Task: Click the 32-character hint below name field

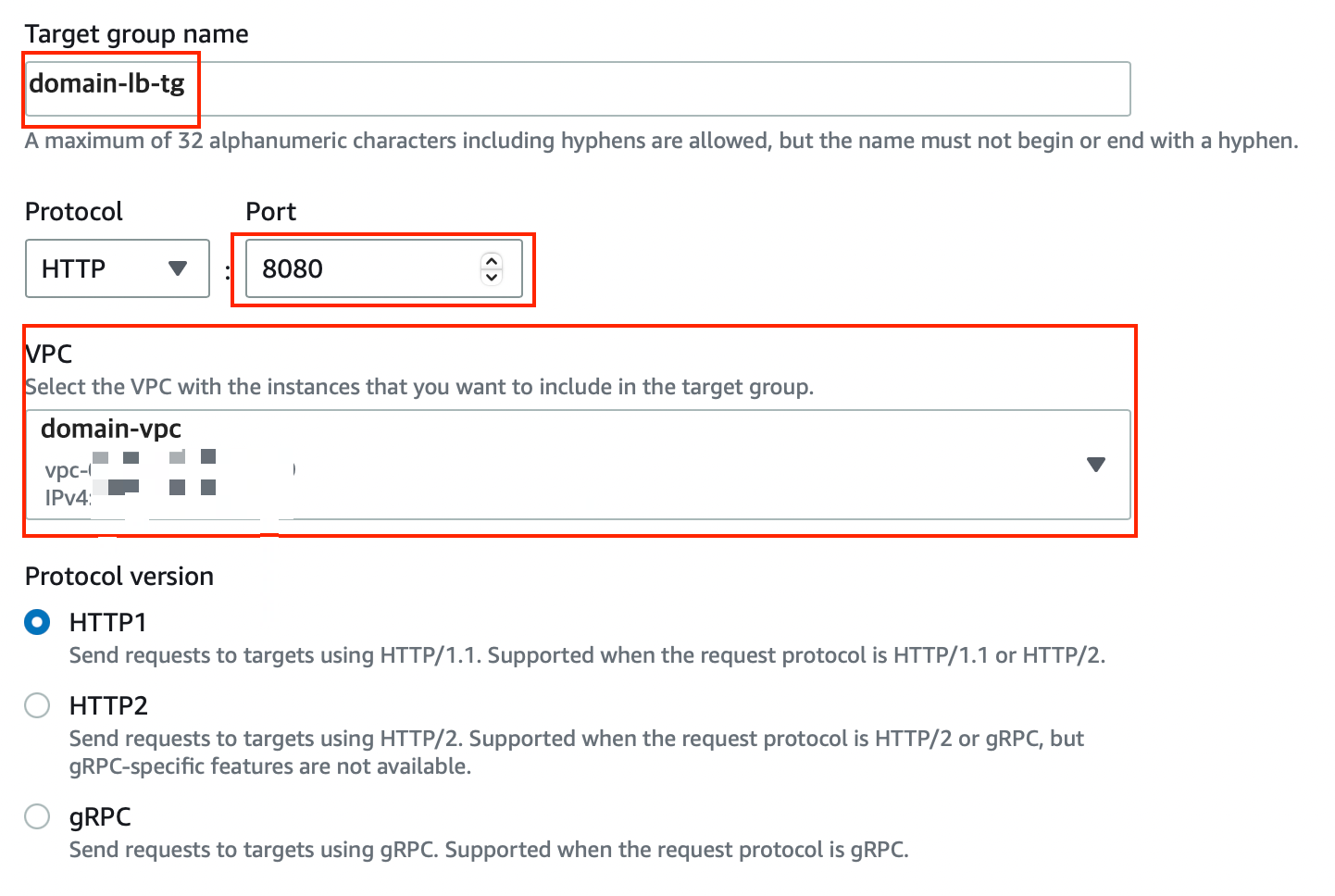Action: point(662,141)
